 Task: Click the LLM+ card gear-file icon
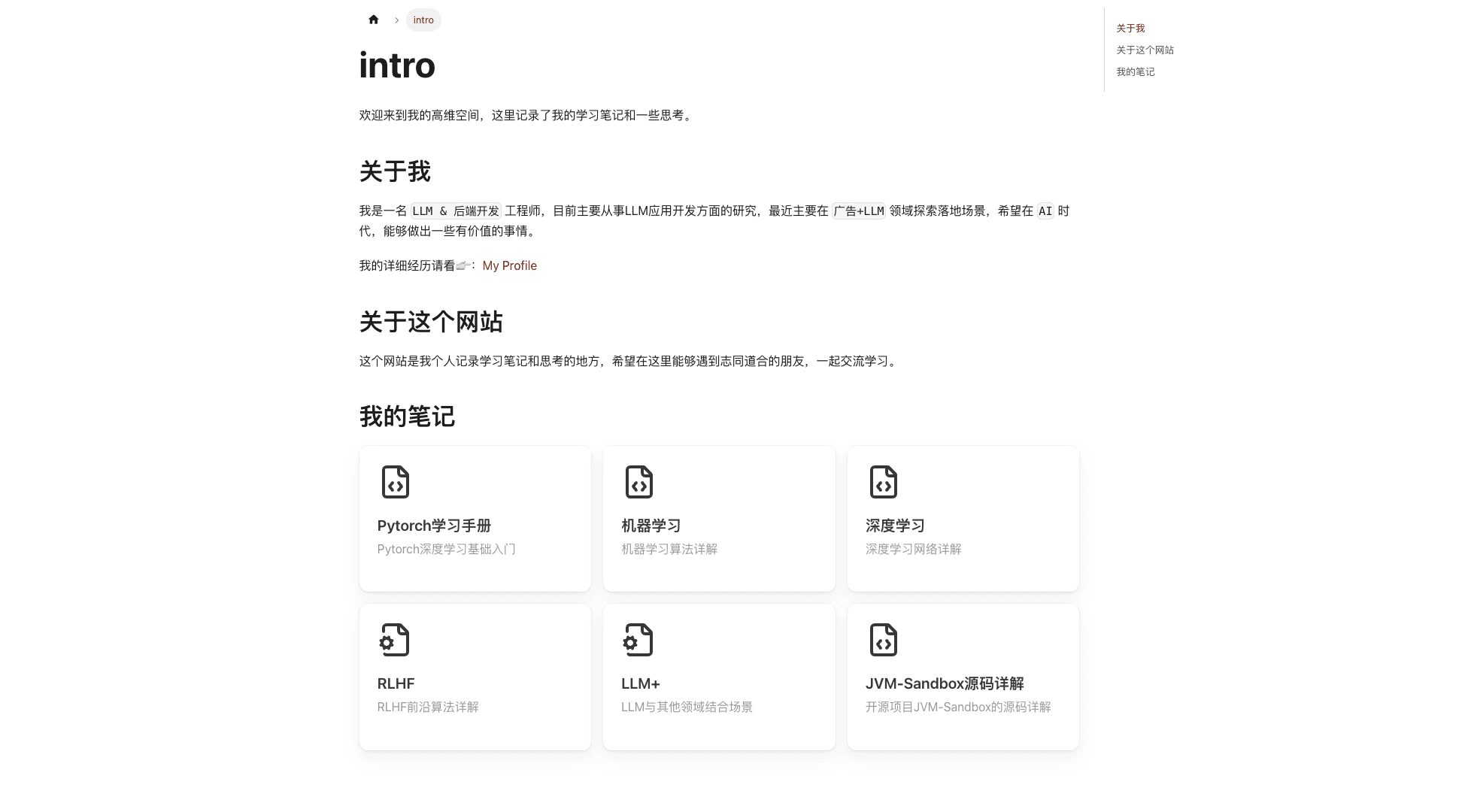638,640
